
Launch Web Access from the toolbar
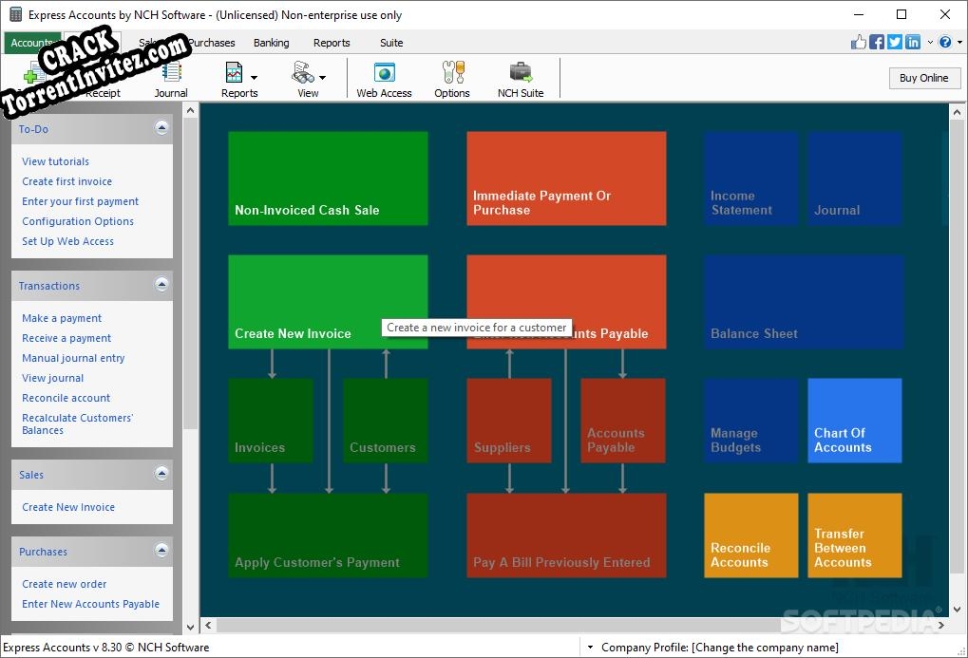pos(383,78)
